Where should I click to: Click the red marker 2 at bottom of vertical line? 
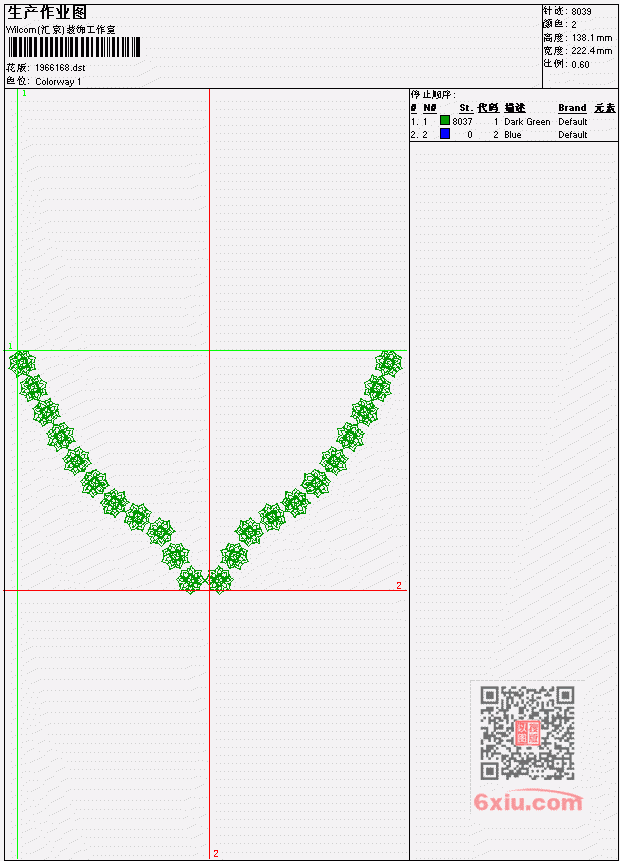(216, 854)
